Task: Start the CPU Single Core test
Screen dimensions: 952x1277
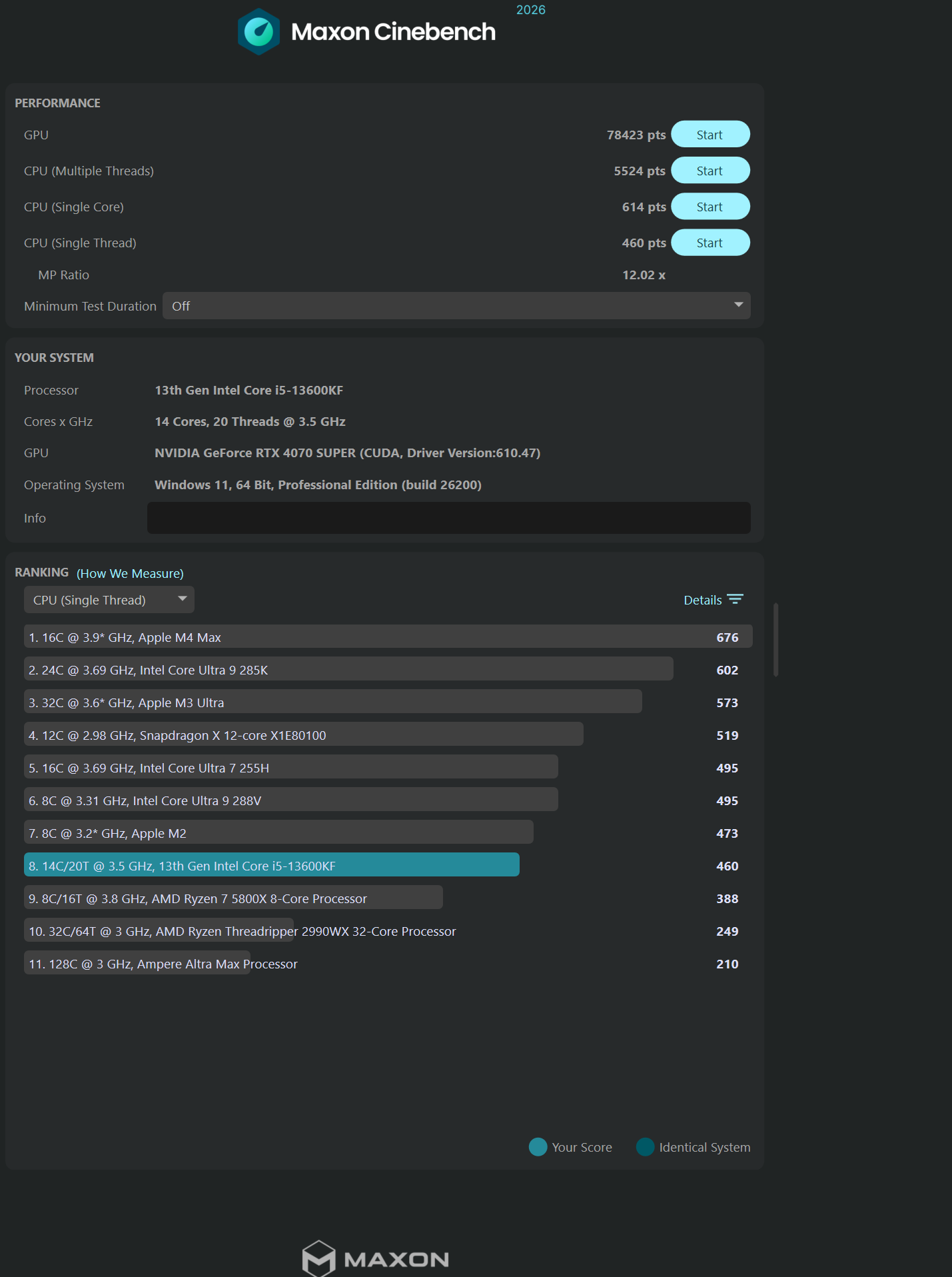Action: (710, 207)
